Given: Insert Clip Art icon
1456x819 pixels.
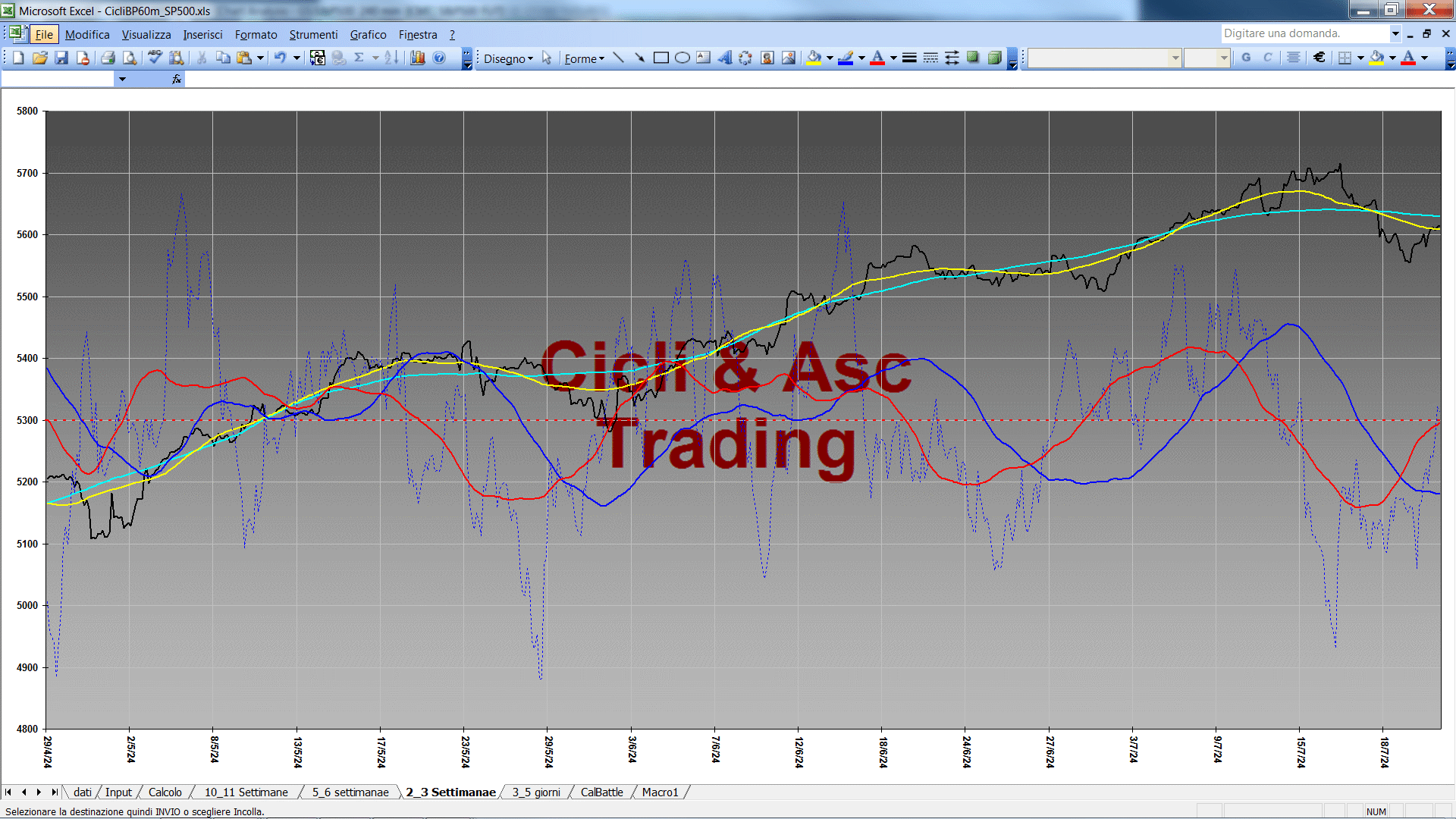Looking at the screenshot, I should coord(767,58).
